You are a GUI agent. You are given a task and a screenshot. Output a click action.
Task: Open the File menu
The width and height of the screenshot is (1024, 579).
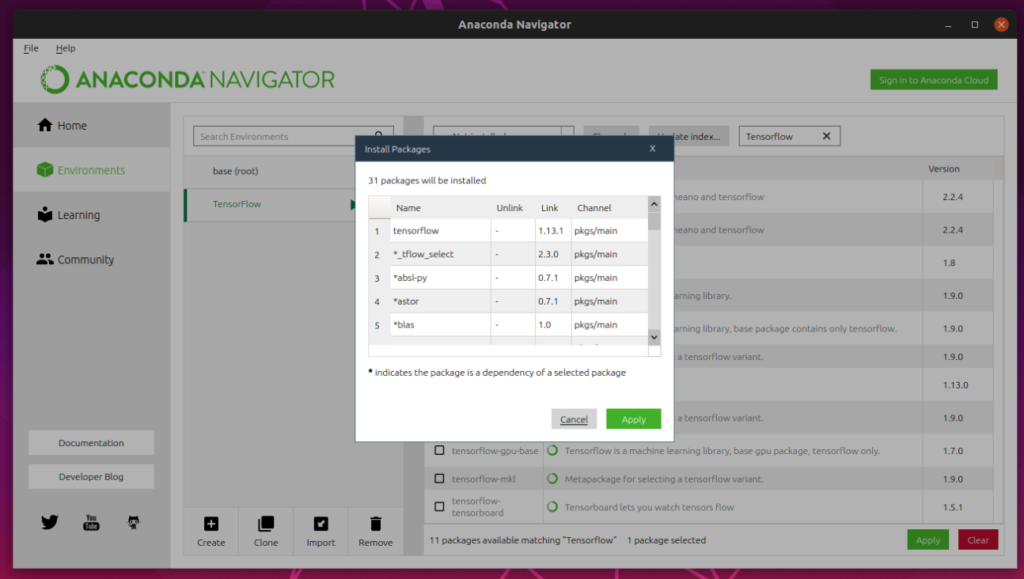tap(31, 48)
